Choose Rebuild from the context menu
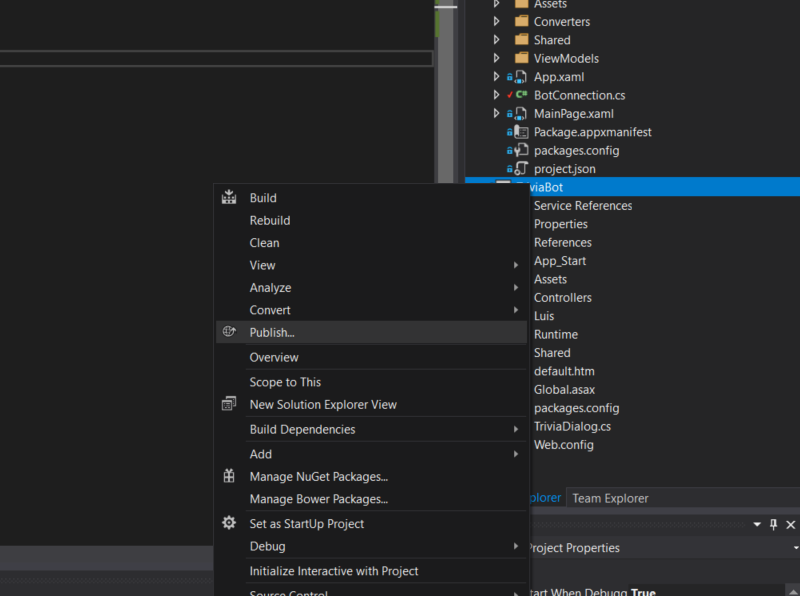The height and width of the screenshot is (596, 800). coord(270,220)
